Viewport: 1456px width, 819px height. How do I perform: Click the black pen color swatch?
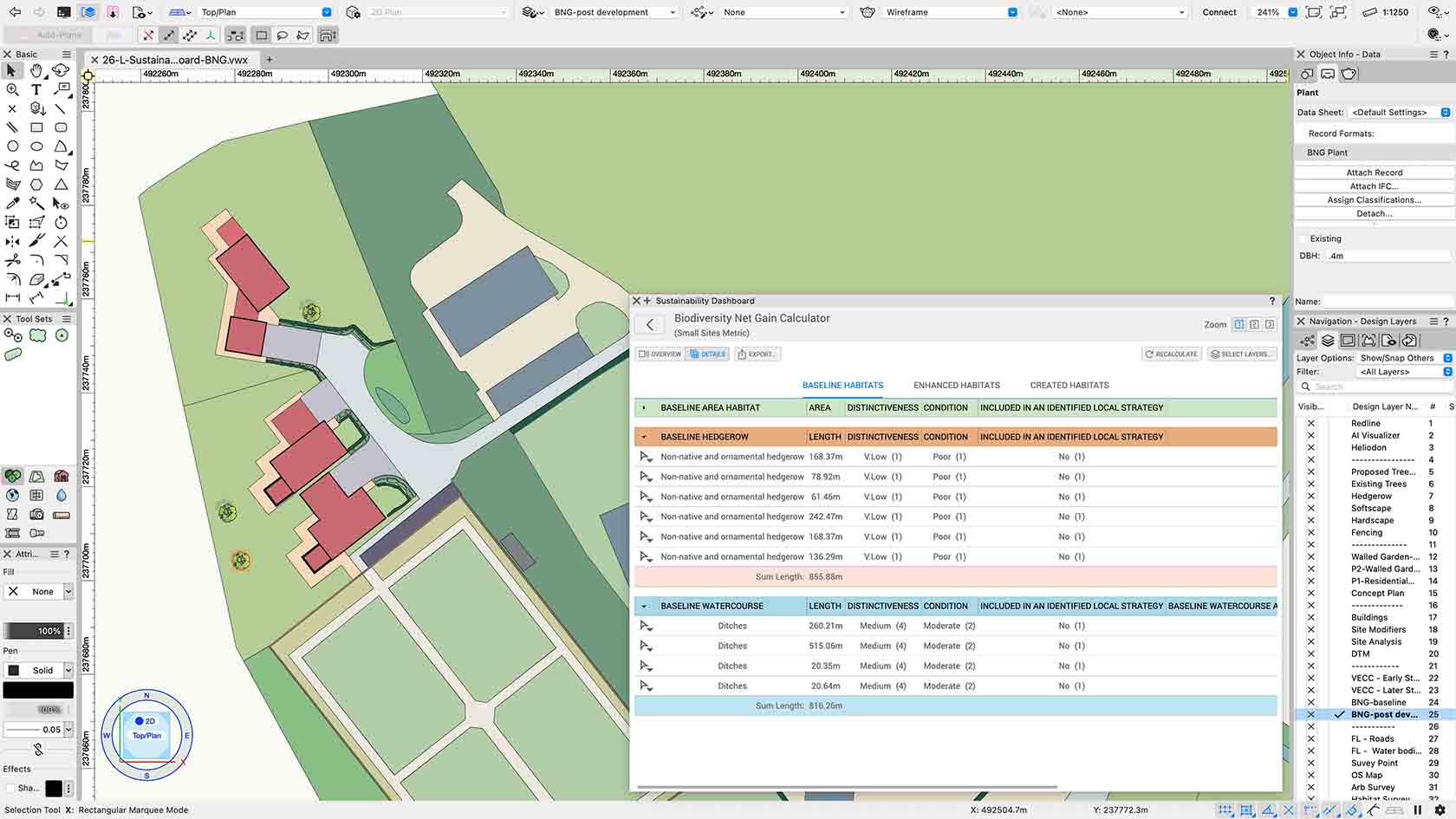pyautogui.click(x=38, y=690)
